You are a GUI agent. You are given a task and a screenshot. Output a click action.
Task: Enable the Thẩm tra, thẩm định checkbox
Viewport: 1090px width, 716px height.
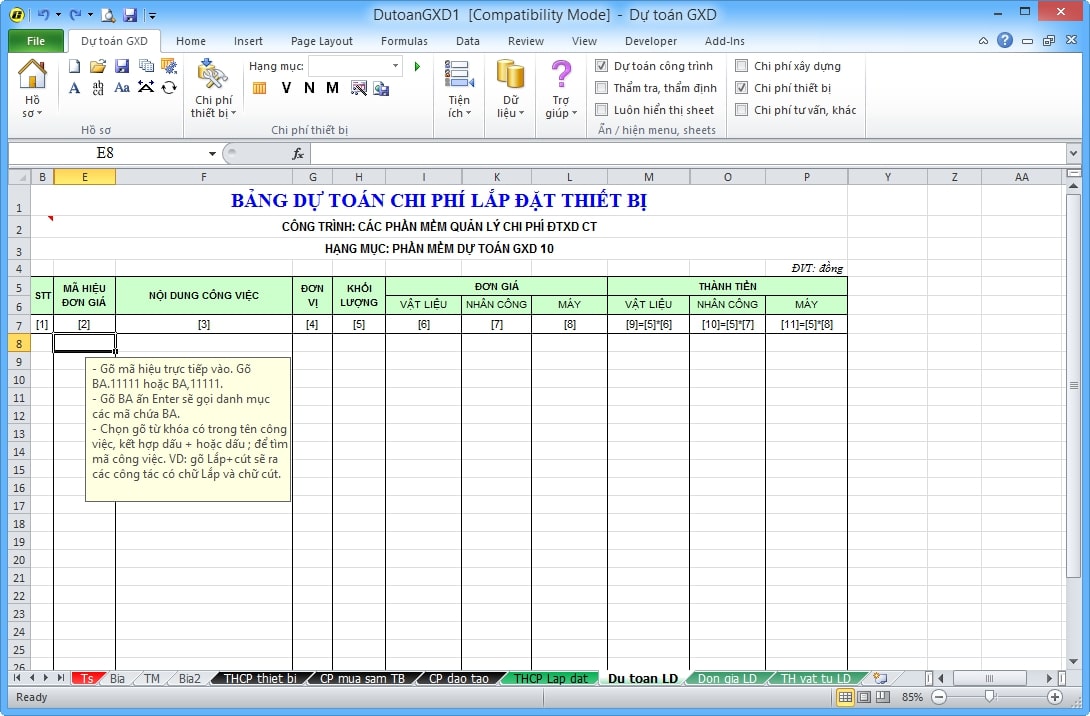click(x=602, y=88)
